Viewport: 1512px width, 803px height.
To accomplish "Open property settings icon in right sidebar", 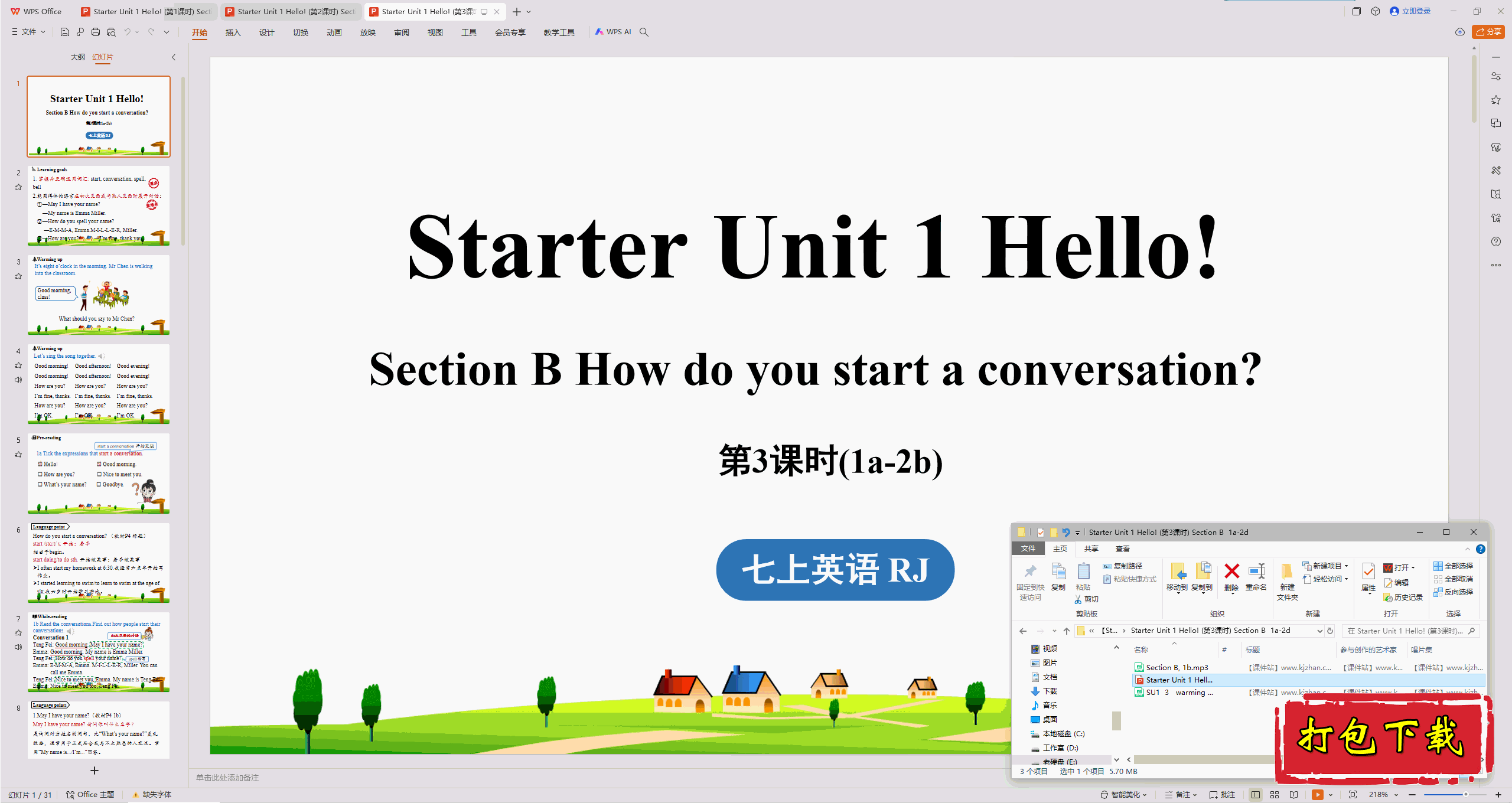I will coord(1496,76).
